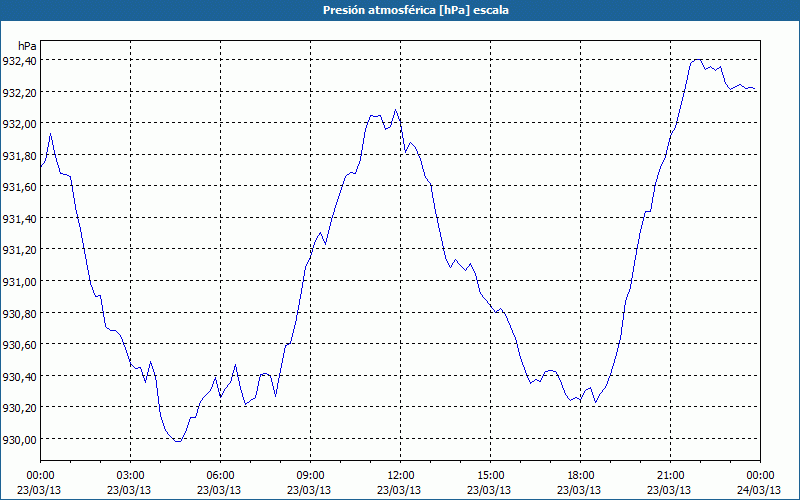Click the 09:00 time axis label
800x500 pixels.
310,476
